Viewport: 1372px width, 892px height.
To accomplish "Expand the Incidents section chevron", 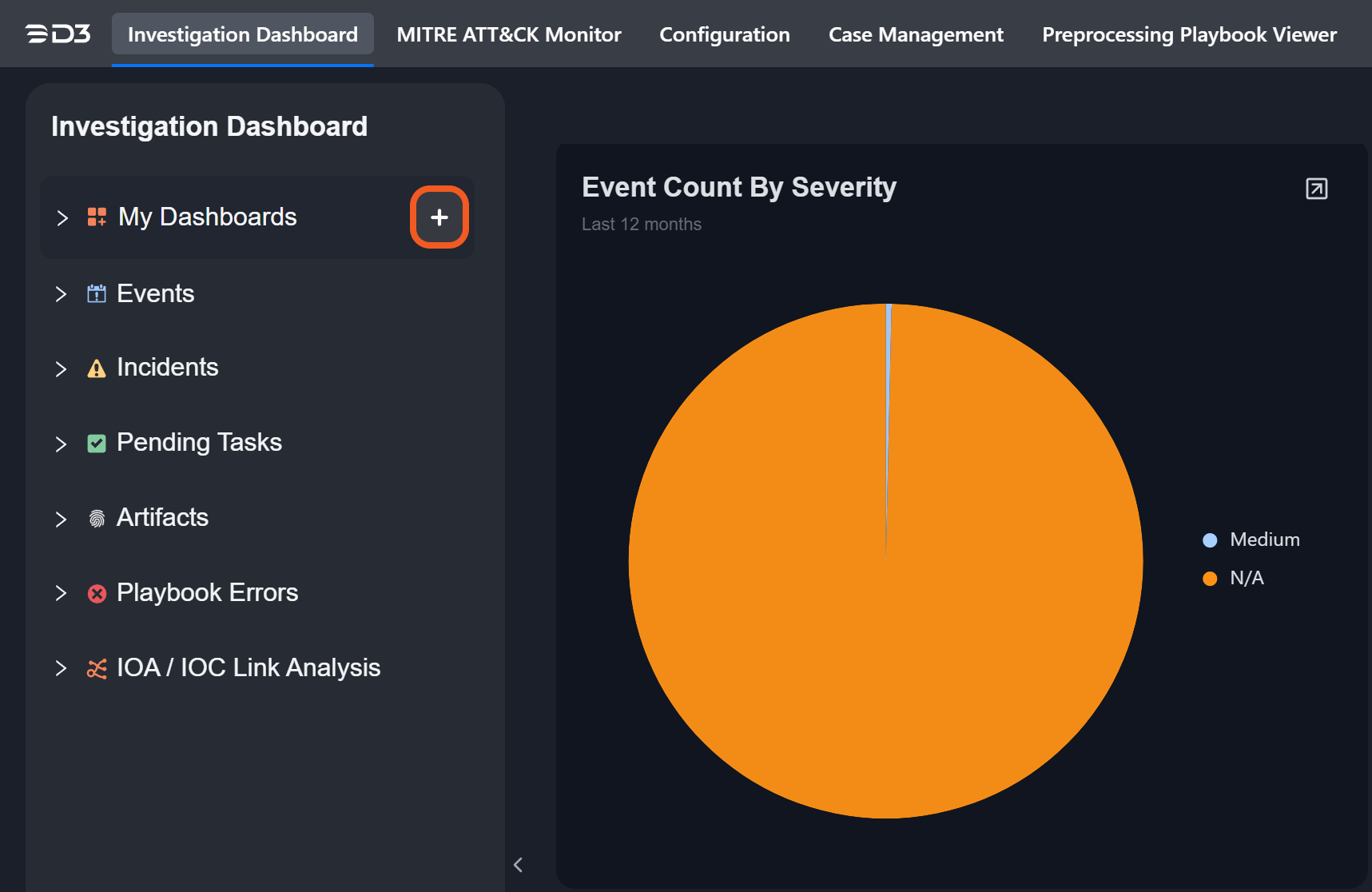I will [61, 368].
